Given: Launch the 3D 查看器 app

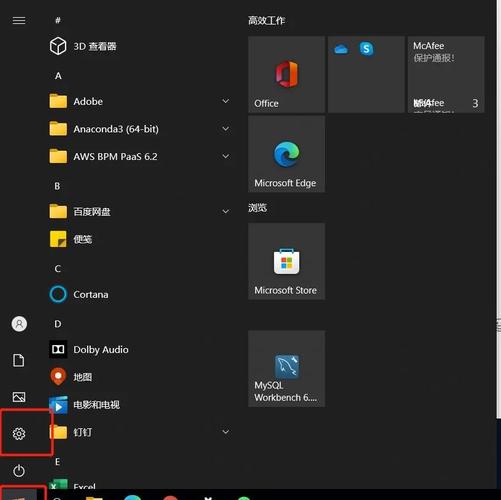Looking at the screenshot, I should tap(83, 46).
